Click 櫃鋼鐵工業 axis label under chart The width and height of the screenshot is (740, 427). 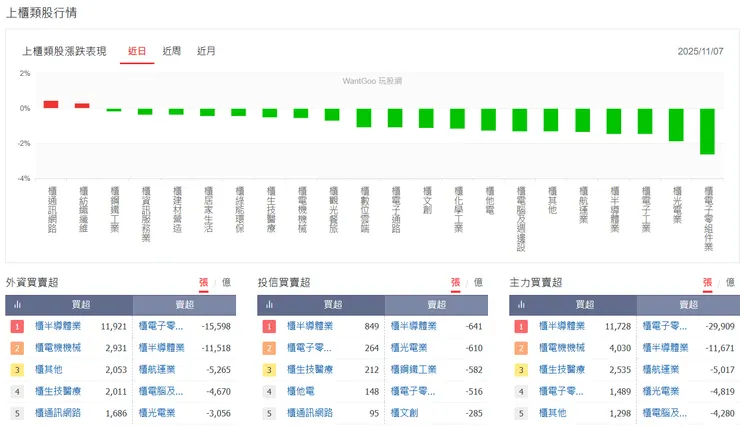coord(115,209)
